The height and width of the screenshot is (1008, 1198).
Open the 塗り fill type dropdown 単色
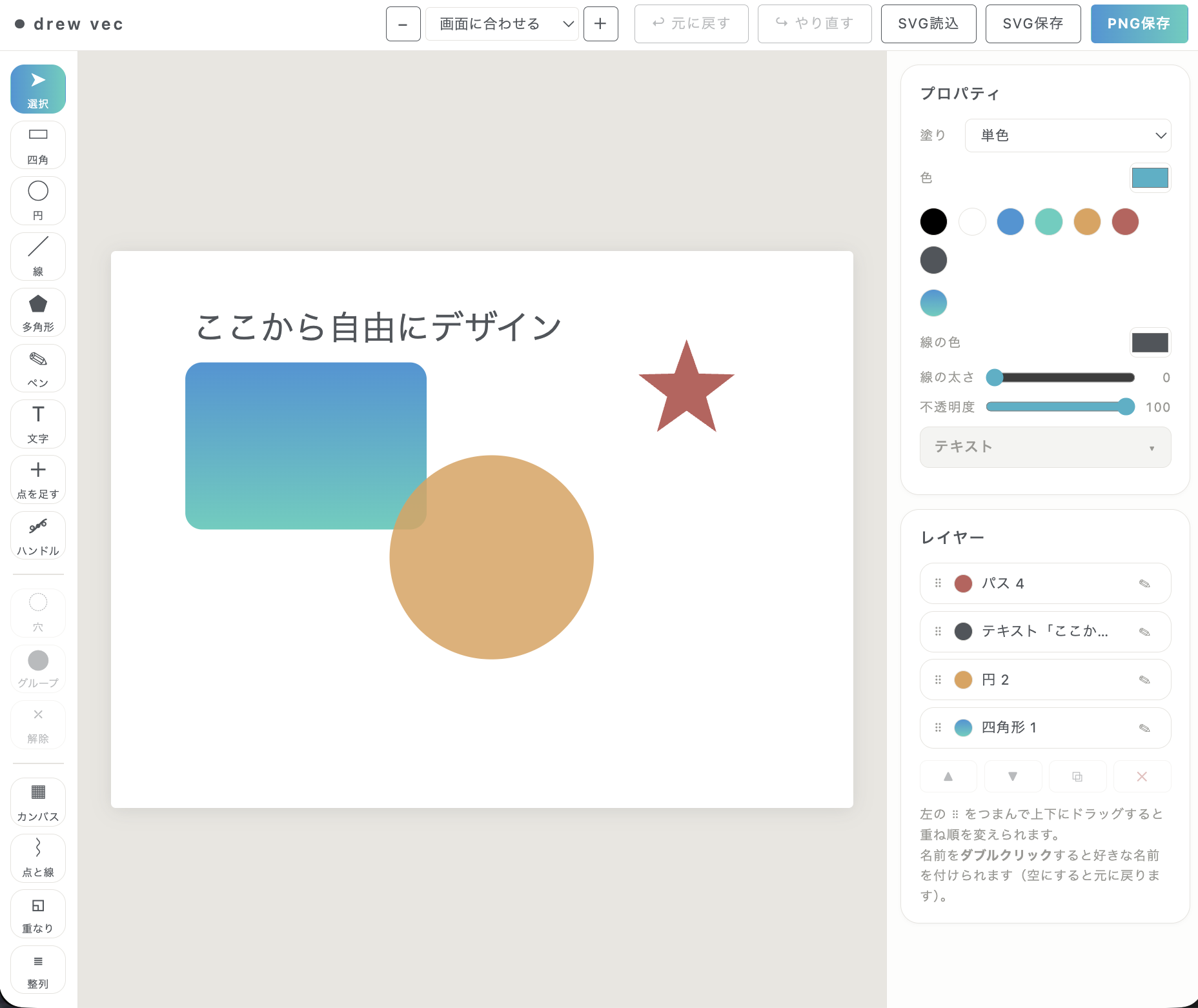click(1068, 136)
